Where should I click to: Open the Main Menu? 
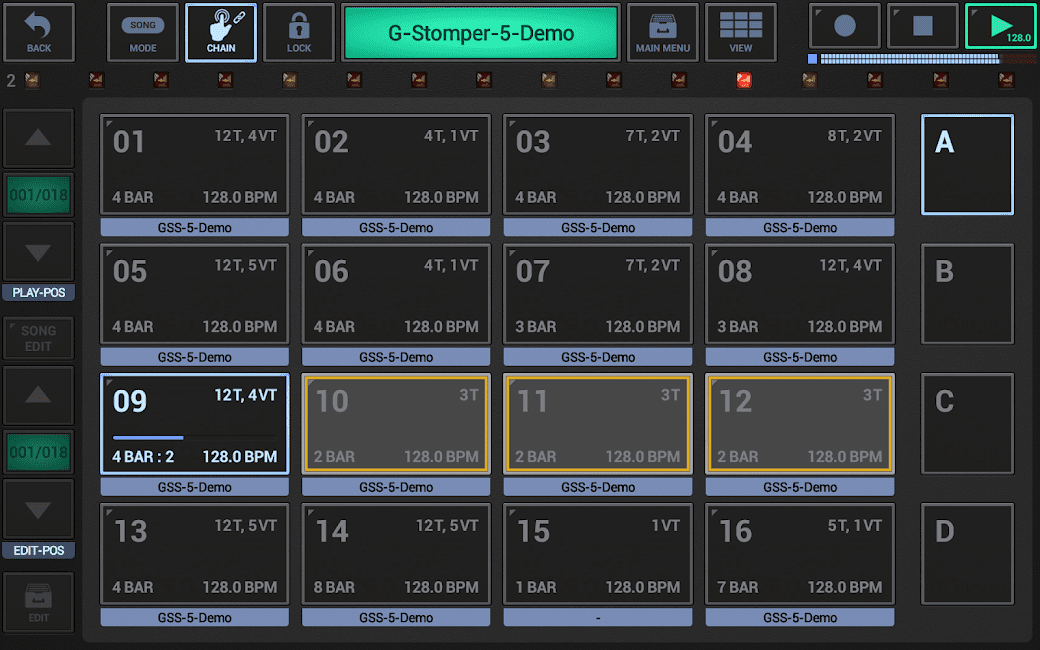point(663,32)
